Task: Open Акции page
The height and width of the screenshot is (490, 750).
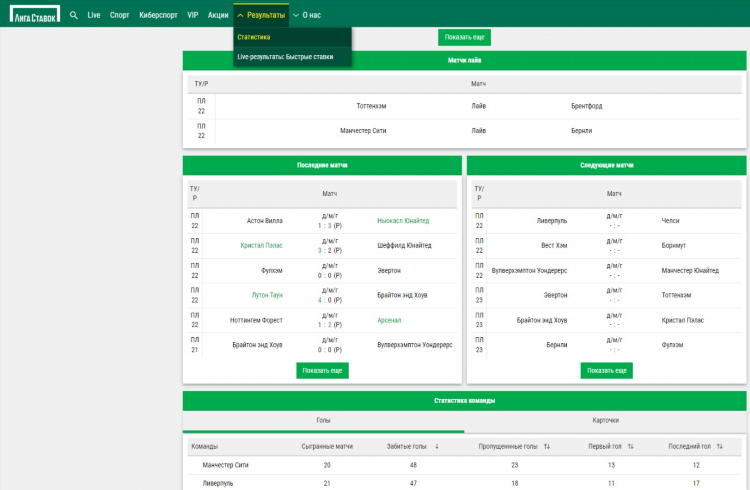Action: [x=218, y=15]
